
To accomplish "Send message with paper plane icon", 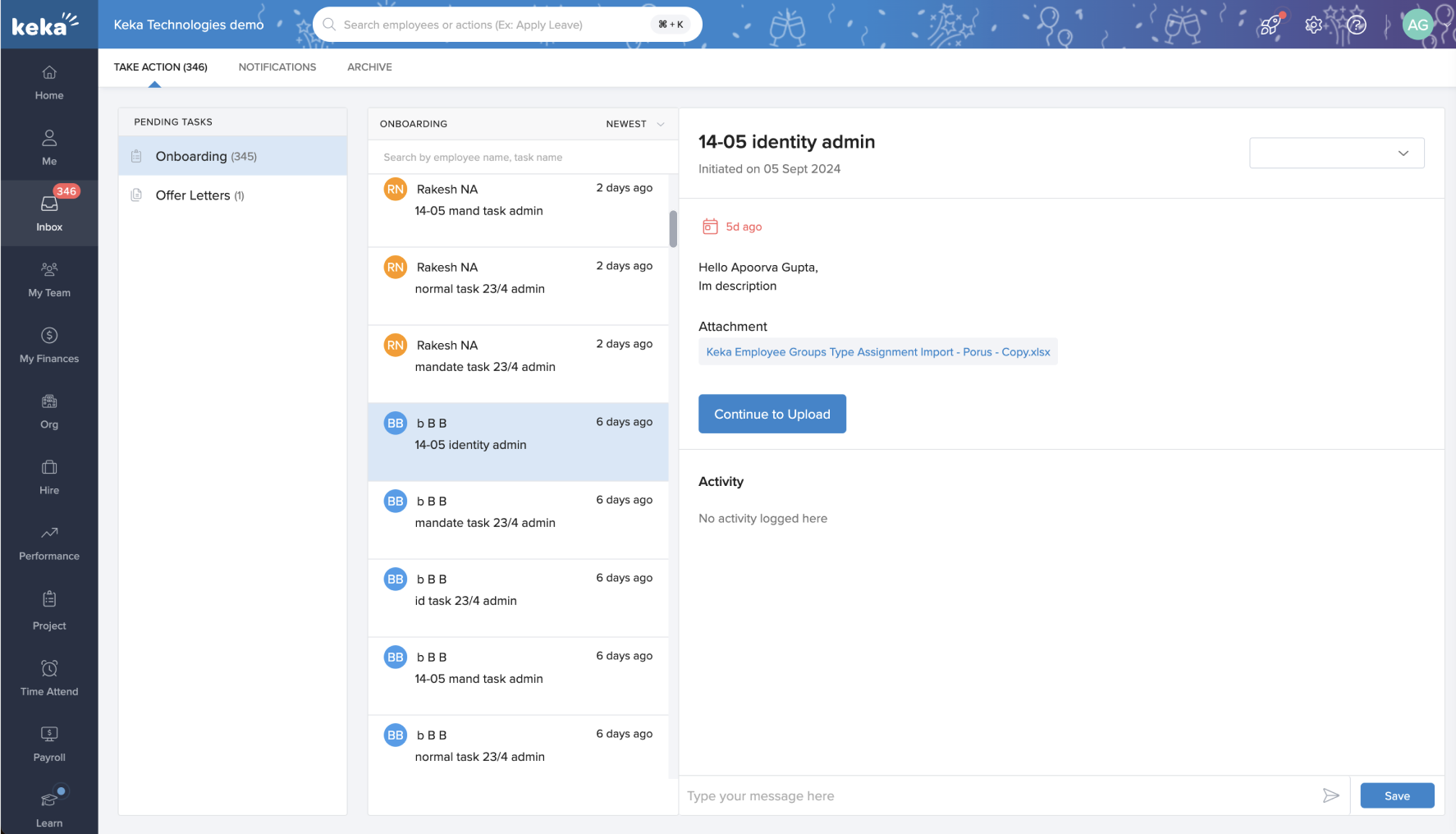I will tap(1330, 795).
